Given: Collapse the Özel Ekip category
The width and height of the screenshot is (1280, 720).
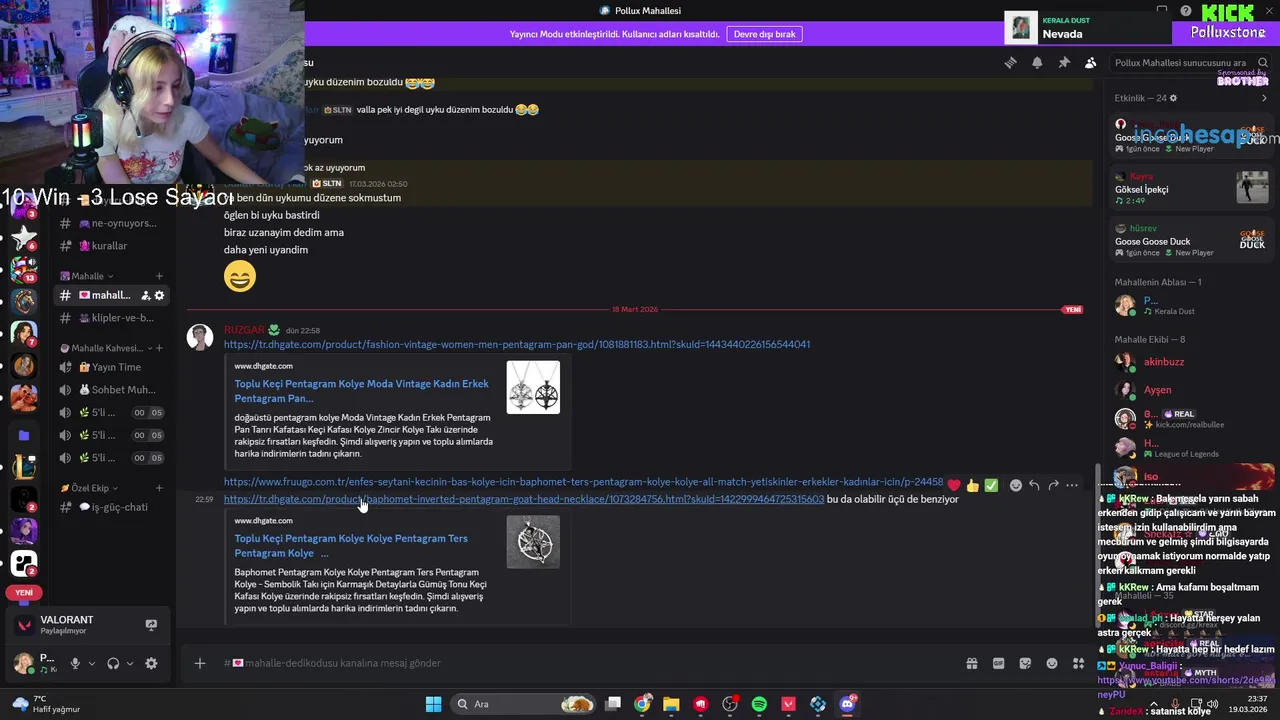Looking at the screenshot, I should click(x=91, y=488).
